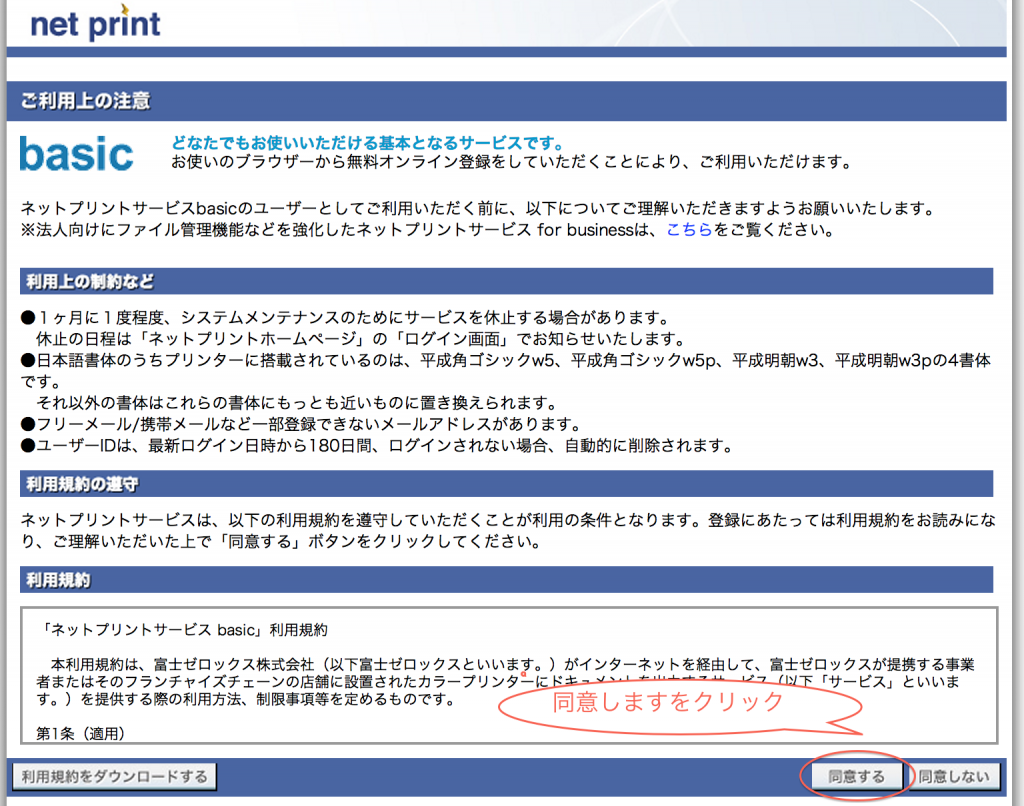1024x806 pixels.
Task: Click the line about monthly システムメンテナンス
Action: click(345, 317)
